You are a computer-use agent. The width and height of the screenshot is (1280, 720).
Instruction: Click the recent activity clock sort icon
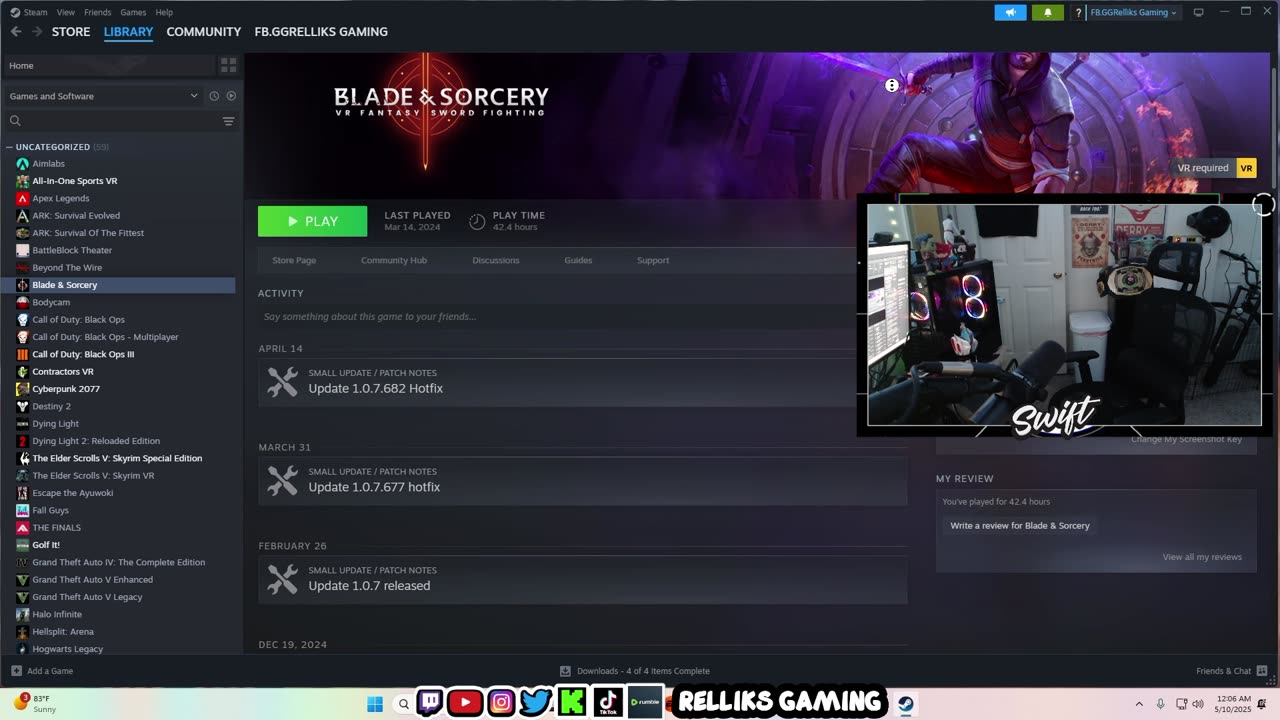point(214,96)
